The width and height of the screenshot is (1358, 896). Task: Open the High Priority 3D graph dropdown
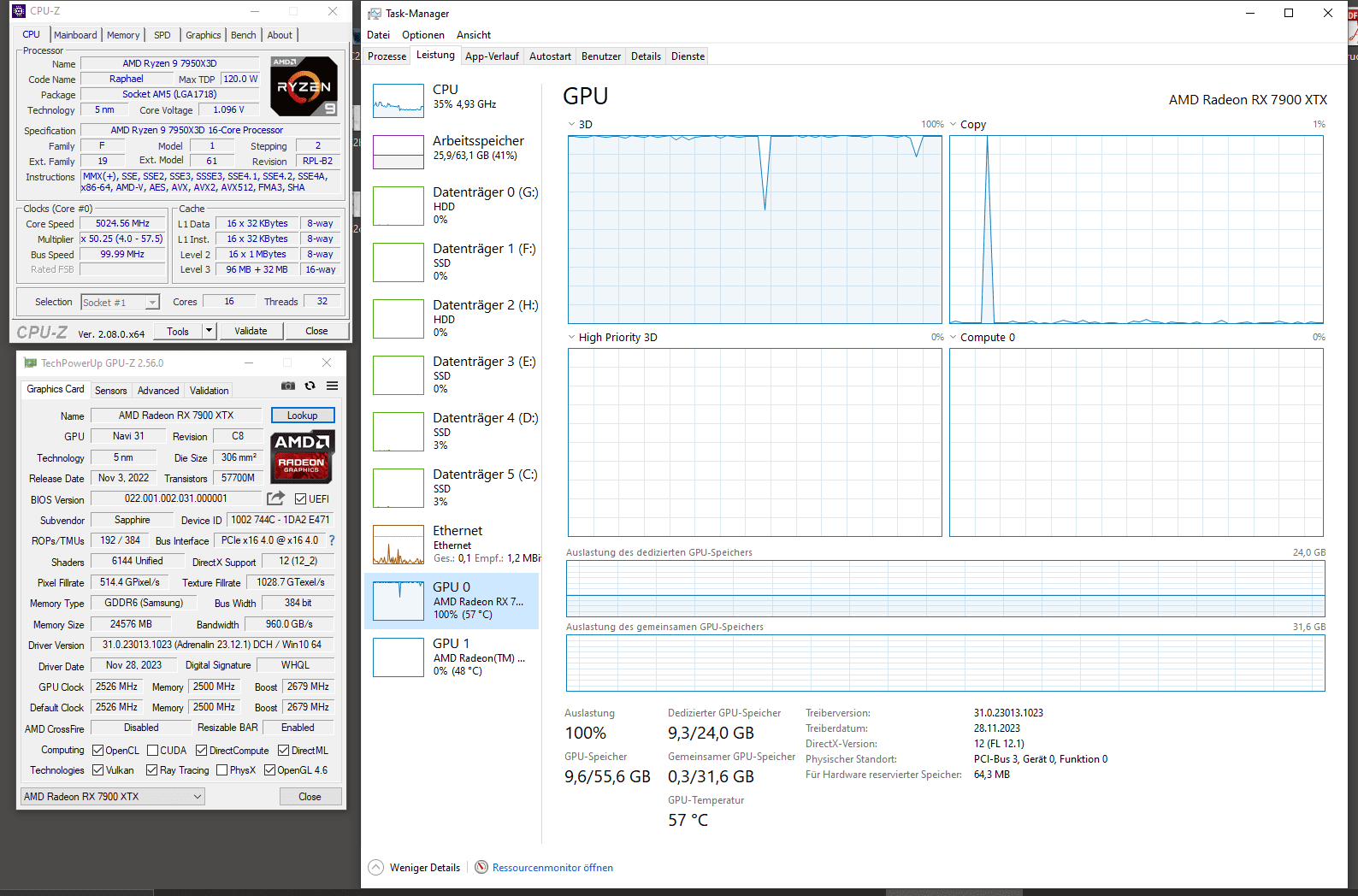click(x=571, y=337)
